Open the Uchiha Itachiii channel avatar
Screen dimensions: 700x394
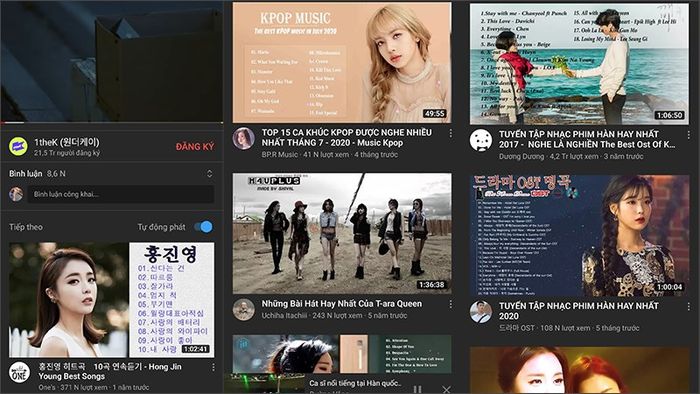244,309
